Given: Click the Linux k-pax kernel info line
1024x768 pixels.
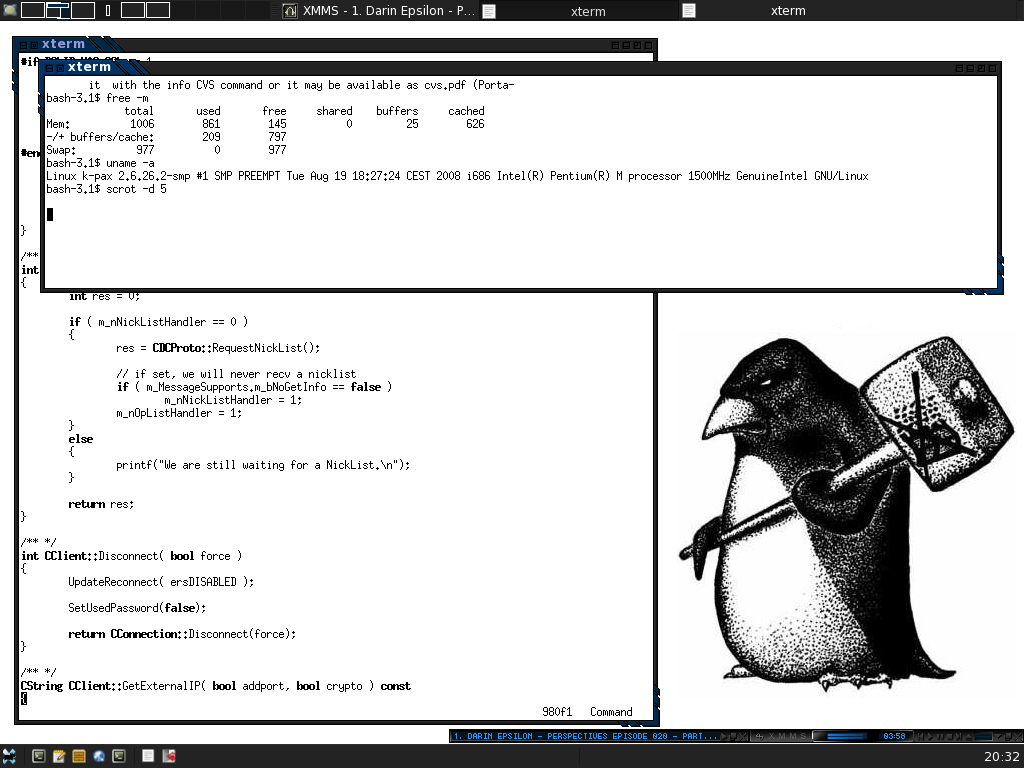Looking at the screenshot, I should pos(457,176).
